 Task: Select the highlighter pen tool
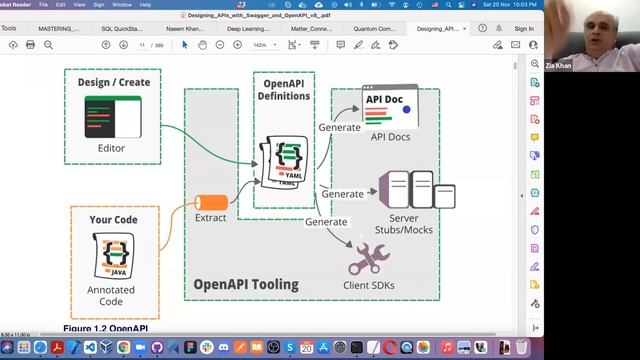click(358, 45)
